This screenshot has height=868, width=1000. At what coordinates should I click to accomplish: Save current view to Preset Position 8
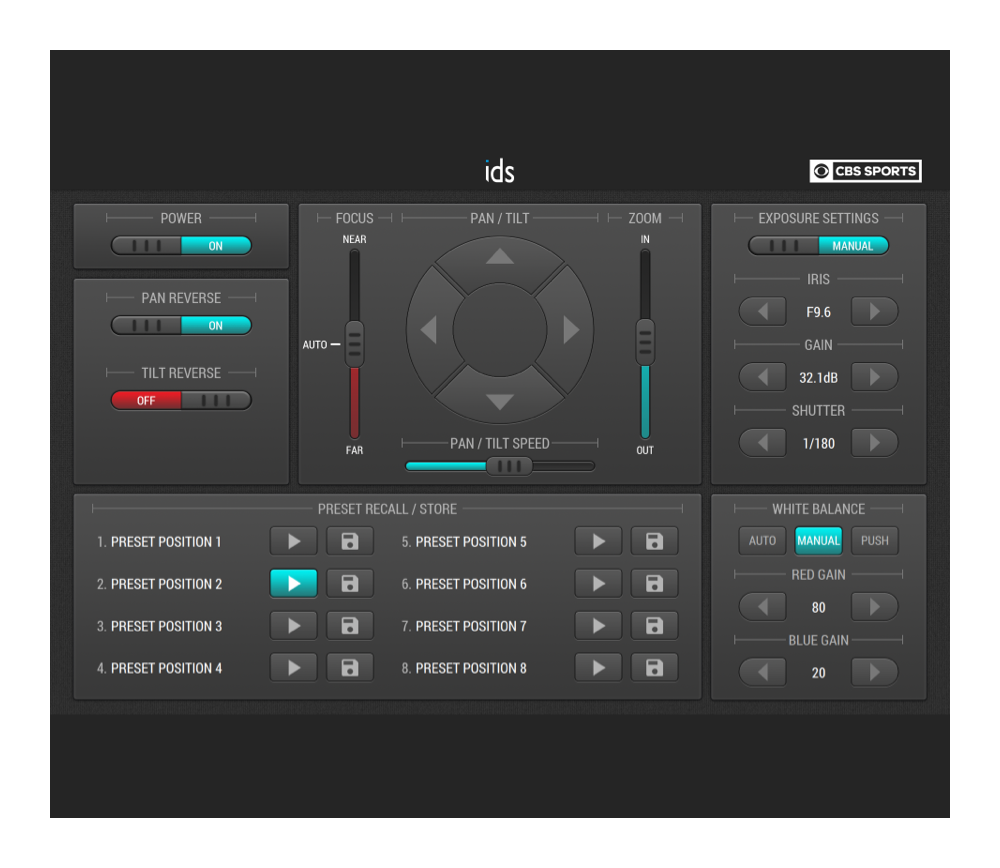coord(654,667)
